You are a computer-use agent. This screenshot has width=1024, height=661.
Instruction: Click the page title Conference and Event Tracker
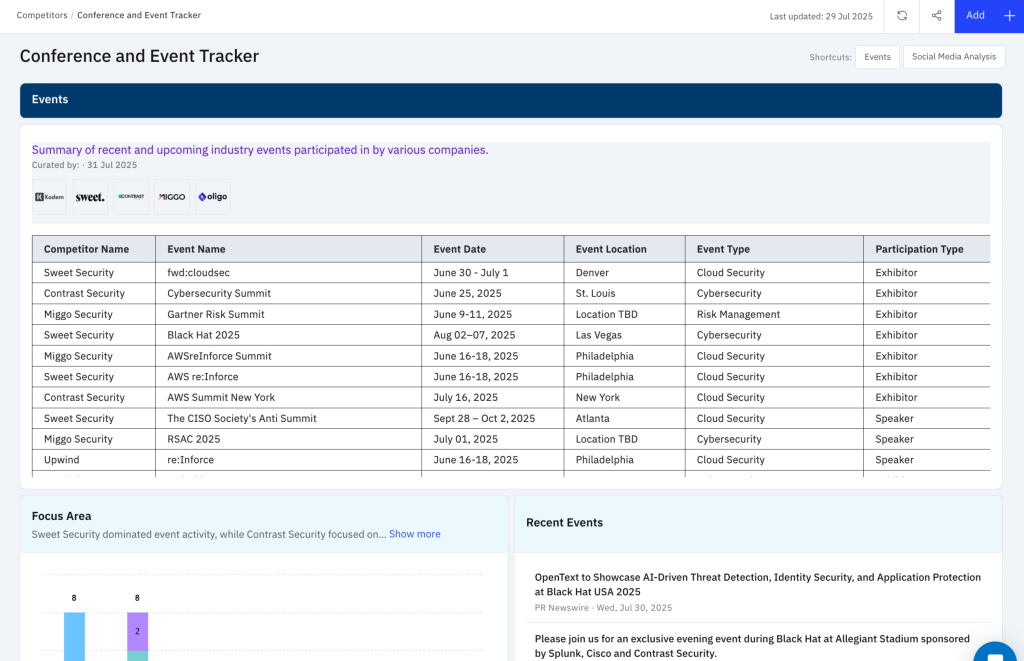(139, 56)
